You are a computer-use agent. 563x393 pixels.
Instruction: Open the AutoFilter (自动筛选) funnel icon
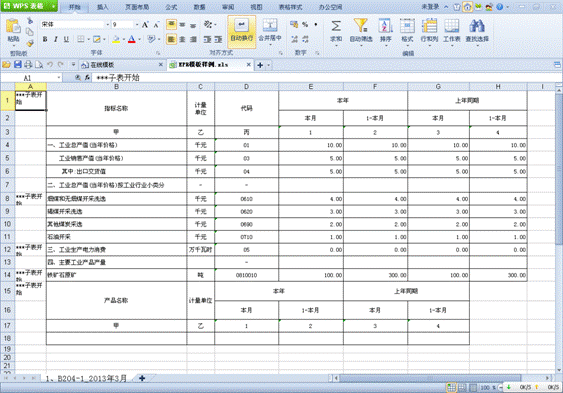(360, 27)
